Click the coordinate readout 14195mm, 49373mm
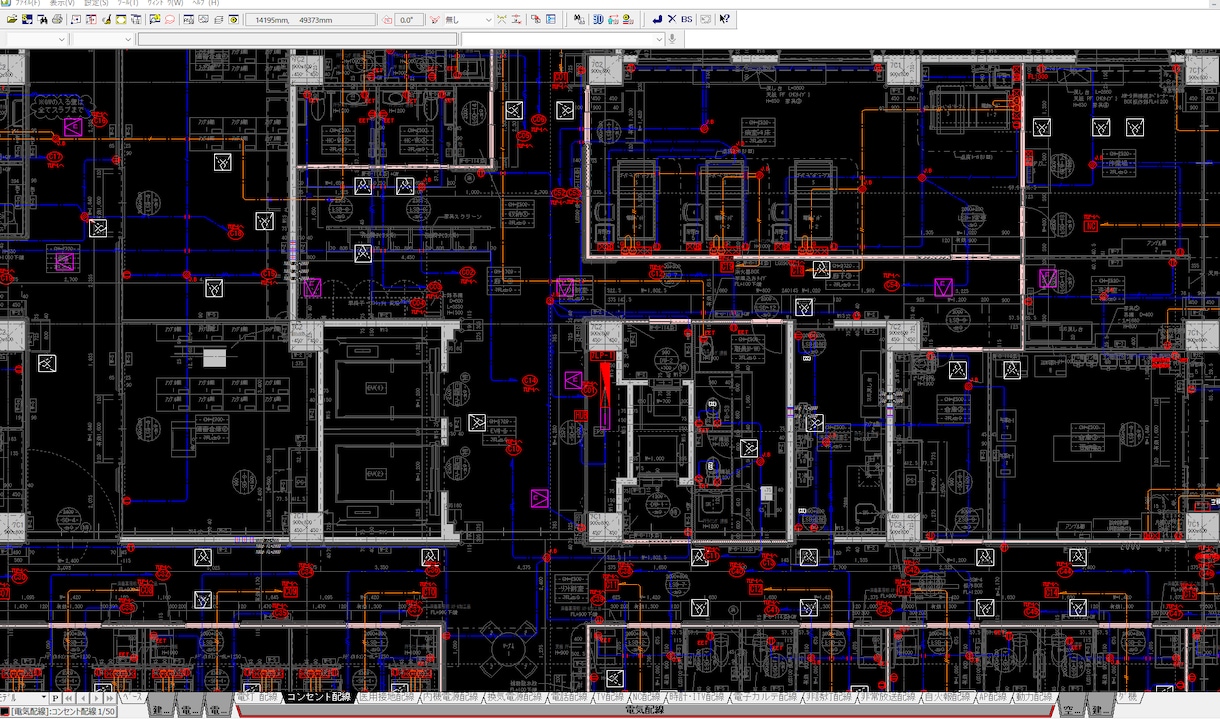The height and width of the screenshot is (719, 1220). [308, 19]
